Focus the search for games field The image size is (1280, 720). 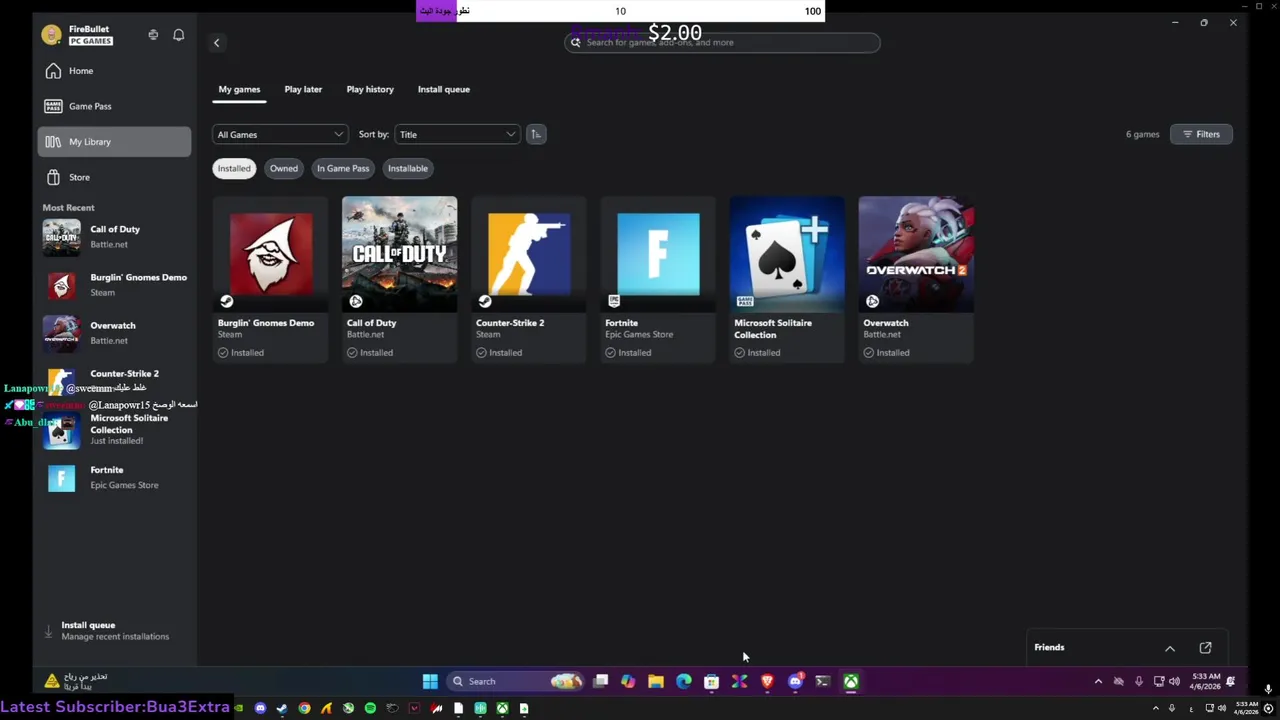[x=722, y=42]
